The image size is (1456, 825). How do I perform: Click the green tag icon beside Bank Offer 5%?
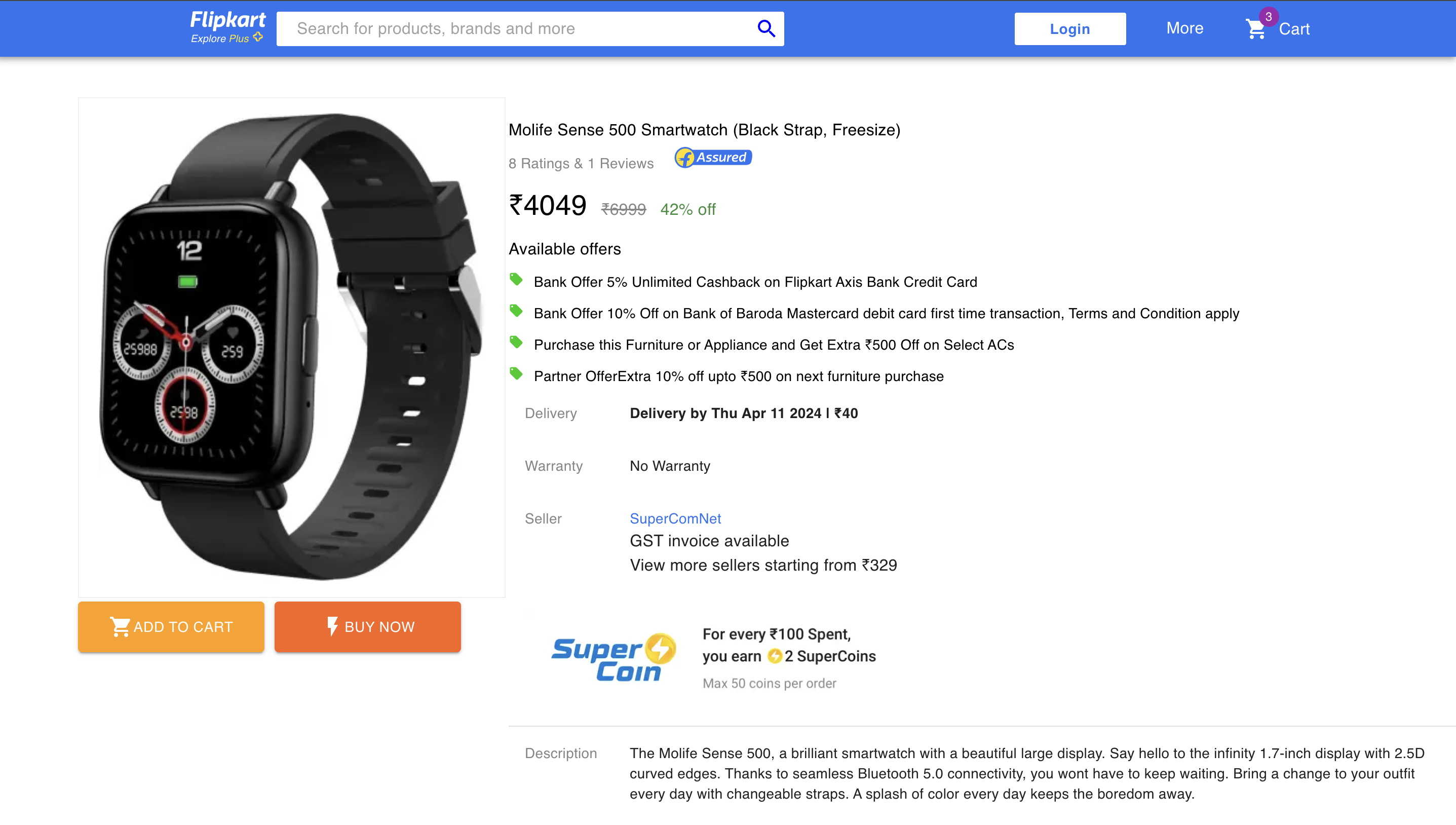517,279
